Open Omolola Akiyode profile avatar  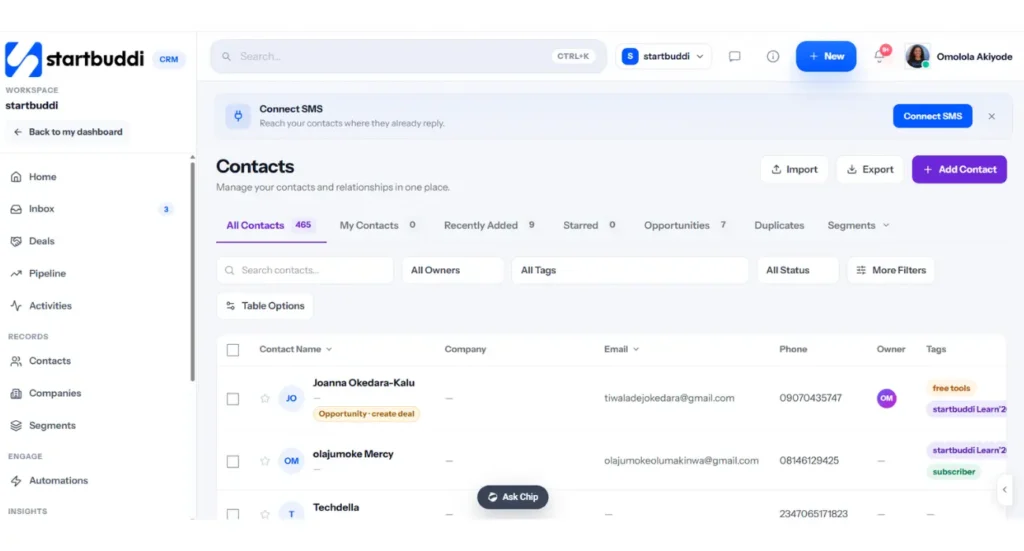(918, 56)
